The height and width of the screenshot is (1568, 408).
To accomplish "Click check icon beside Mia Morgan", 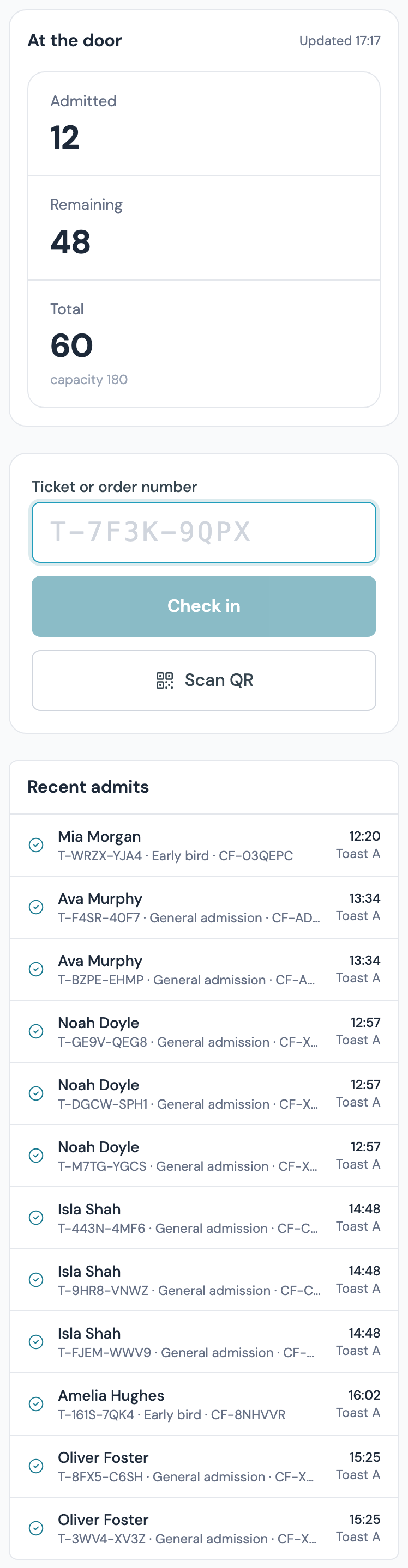I will (37, 845).
